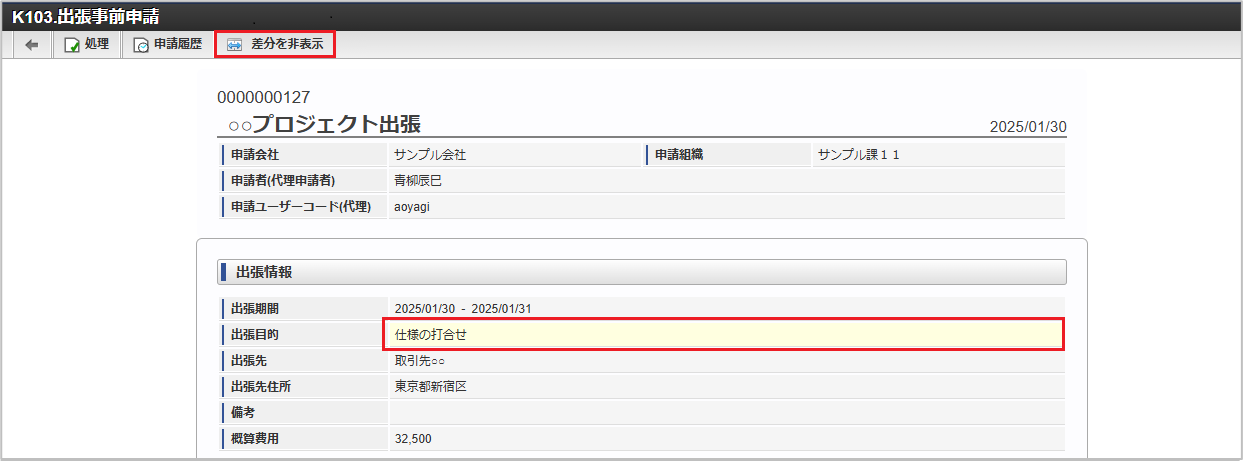Screen dimensions: 1243x461
Task: Select the application number 0000000127
Action: click(x=263, y=97)
